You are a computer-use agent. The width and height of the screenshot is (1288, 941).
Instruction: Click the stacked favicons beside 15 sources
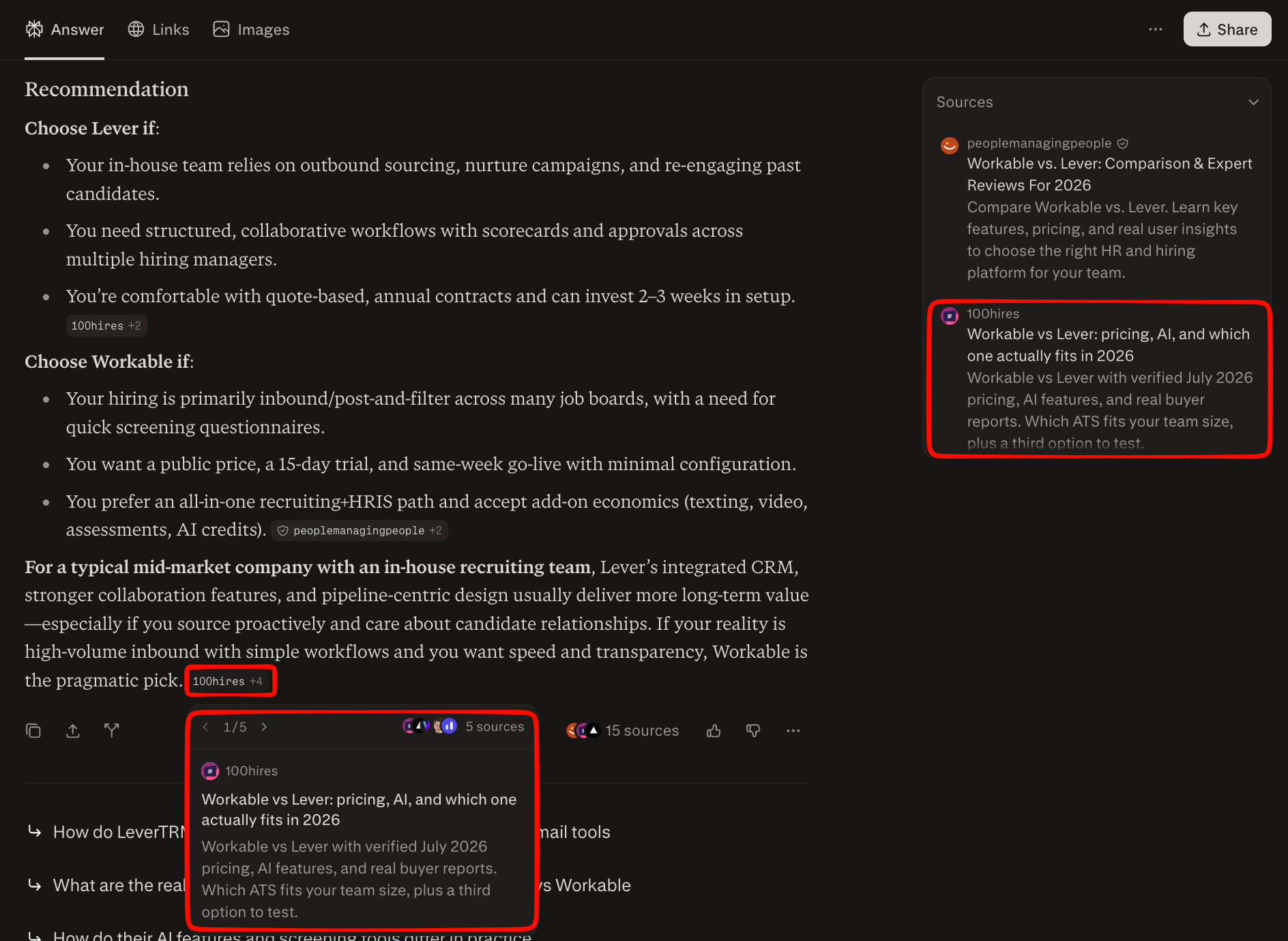tap(583, 731)
